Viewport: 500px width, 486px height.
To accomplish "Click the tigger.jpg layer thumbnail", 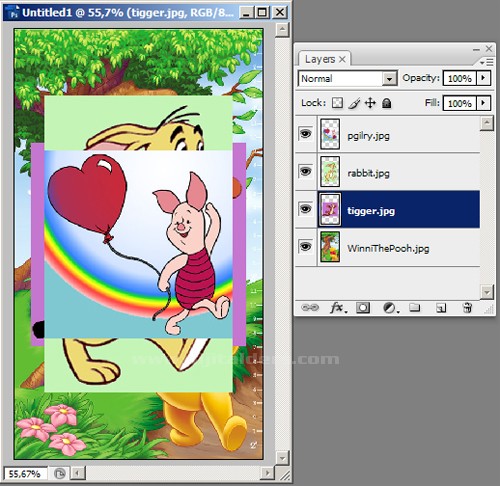I will (x=330, y=209).
